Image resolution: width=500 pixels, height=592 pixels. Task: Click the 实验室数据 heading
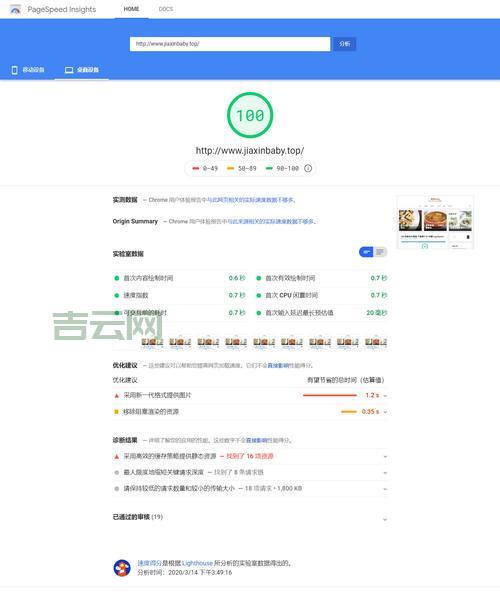pyautogui.click(x=128, y=254)
